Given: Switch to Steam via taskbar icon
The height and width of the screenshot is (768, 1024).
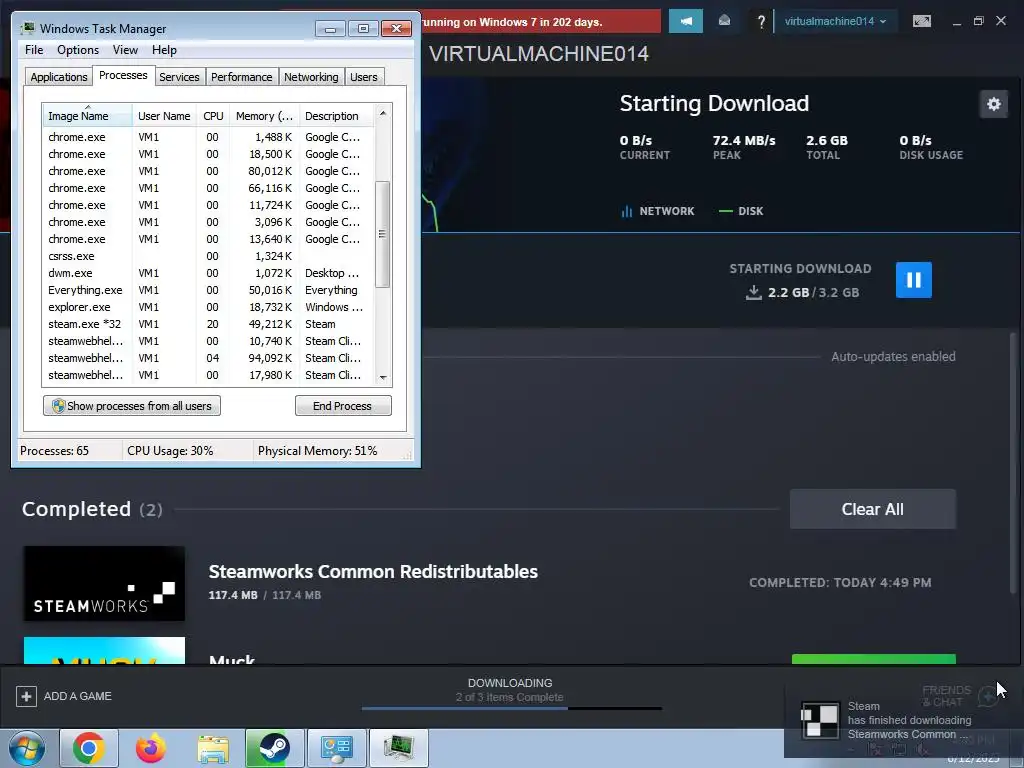Looking at the screenshot, I should coord(274,748).
